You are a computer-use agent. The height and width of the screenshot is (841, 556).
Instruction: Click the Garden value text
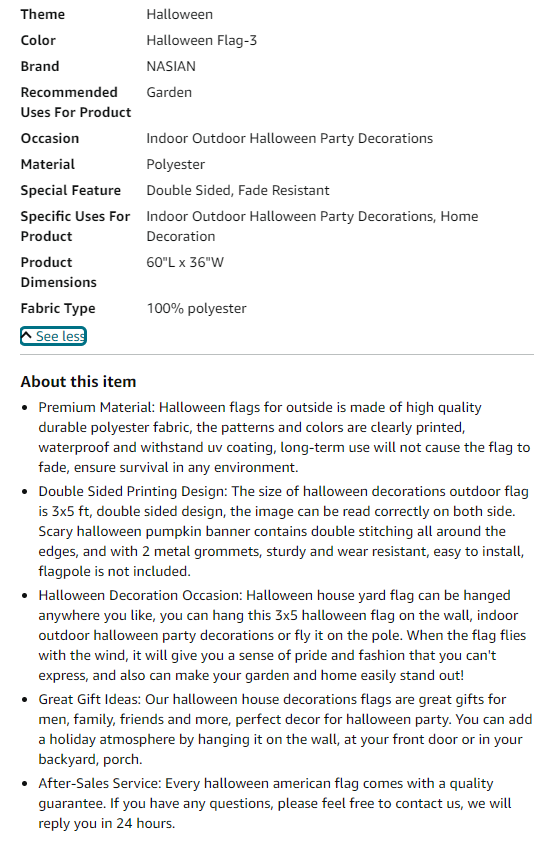point(169,92)
